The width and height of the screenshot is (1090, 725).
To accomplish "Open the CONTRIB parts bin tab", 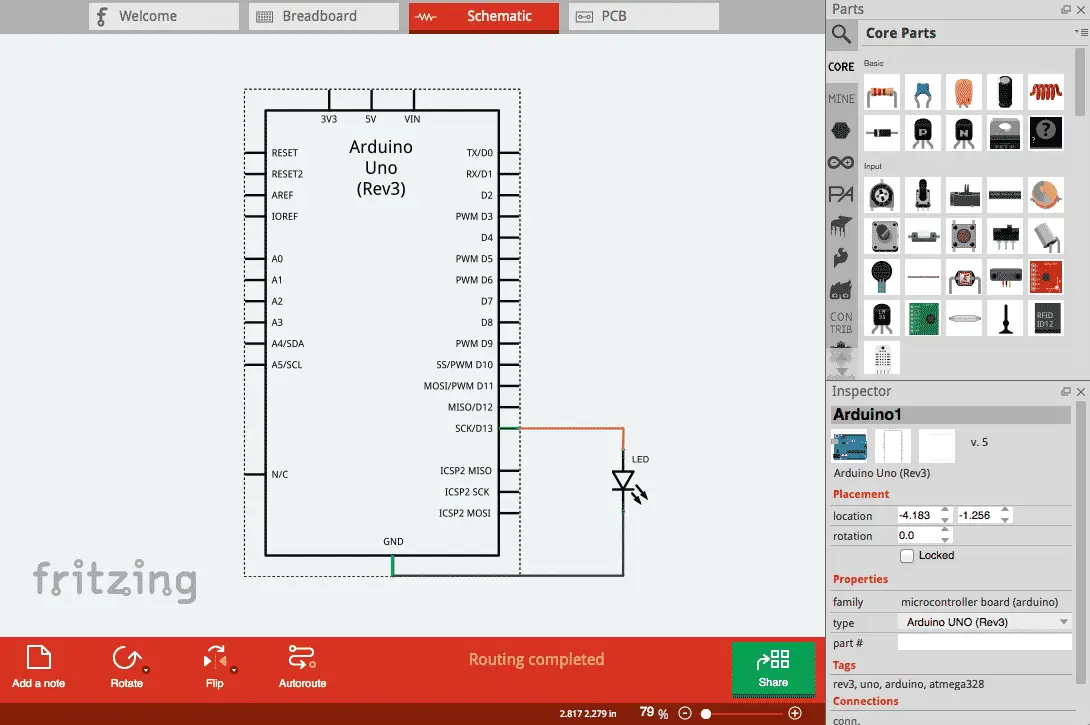I will [841, 323].
